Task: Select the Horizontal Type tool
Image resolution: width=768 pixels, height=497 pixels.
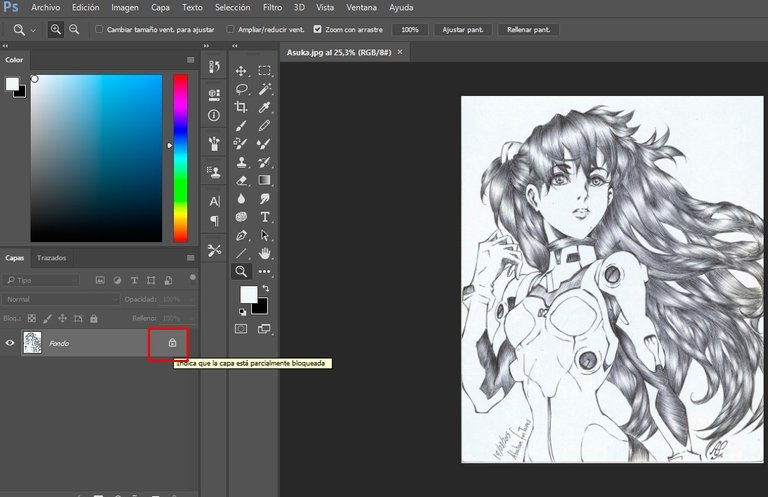Action: pos(264,217)
